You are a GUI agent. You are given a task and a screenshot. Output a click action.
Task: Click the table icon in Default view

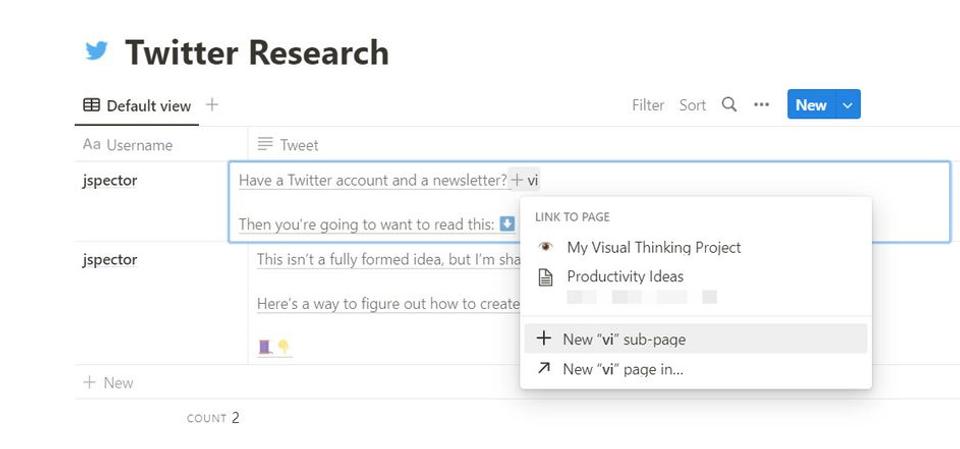pyautogui.click(x=91, y=106)
